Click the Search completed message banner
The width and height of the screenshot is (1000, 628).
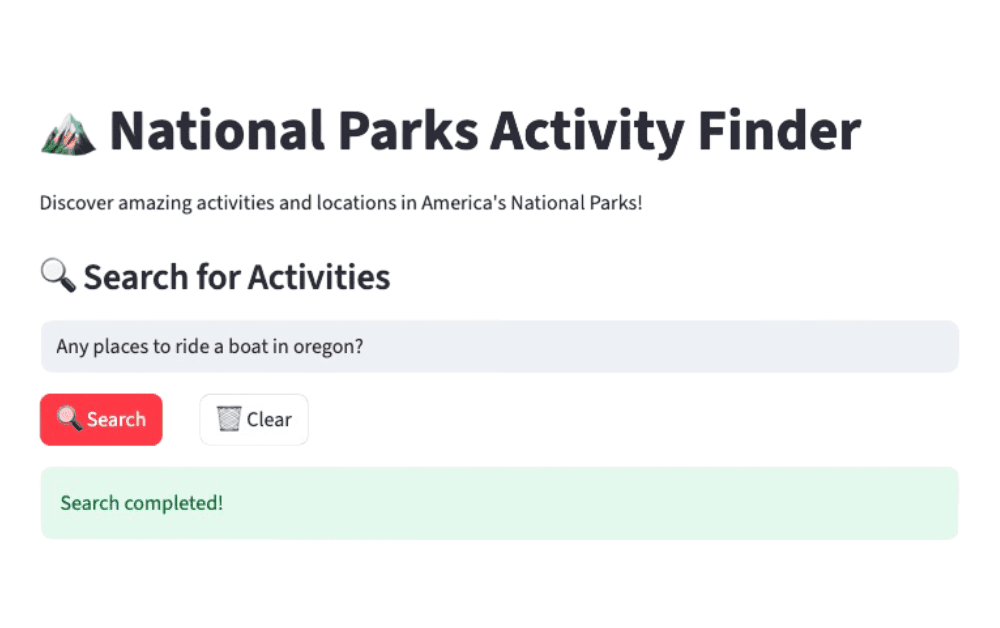tap(500, 503)
